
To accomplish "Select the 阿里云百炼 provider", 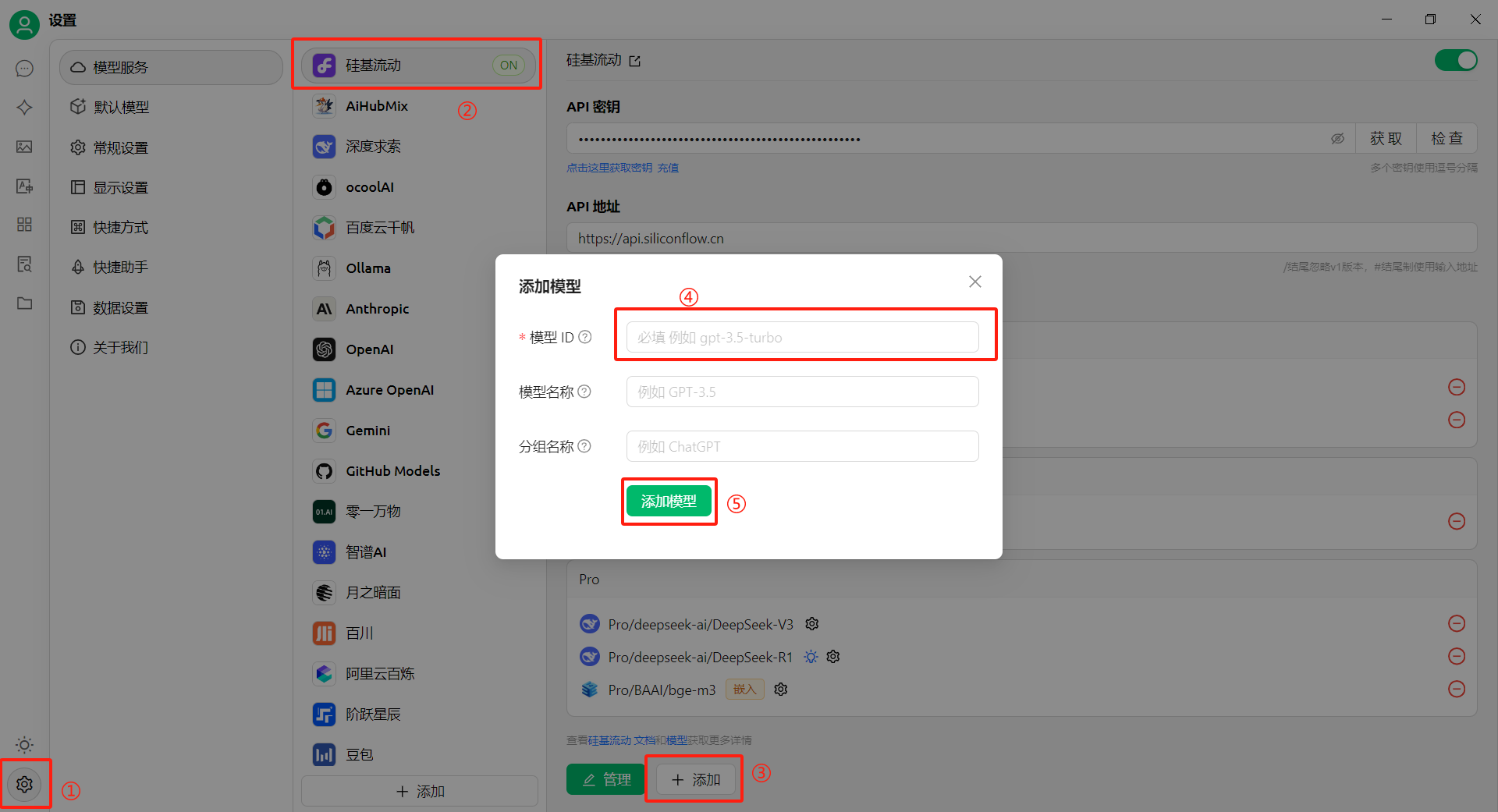I will [x=419, y=674].
